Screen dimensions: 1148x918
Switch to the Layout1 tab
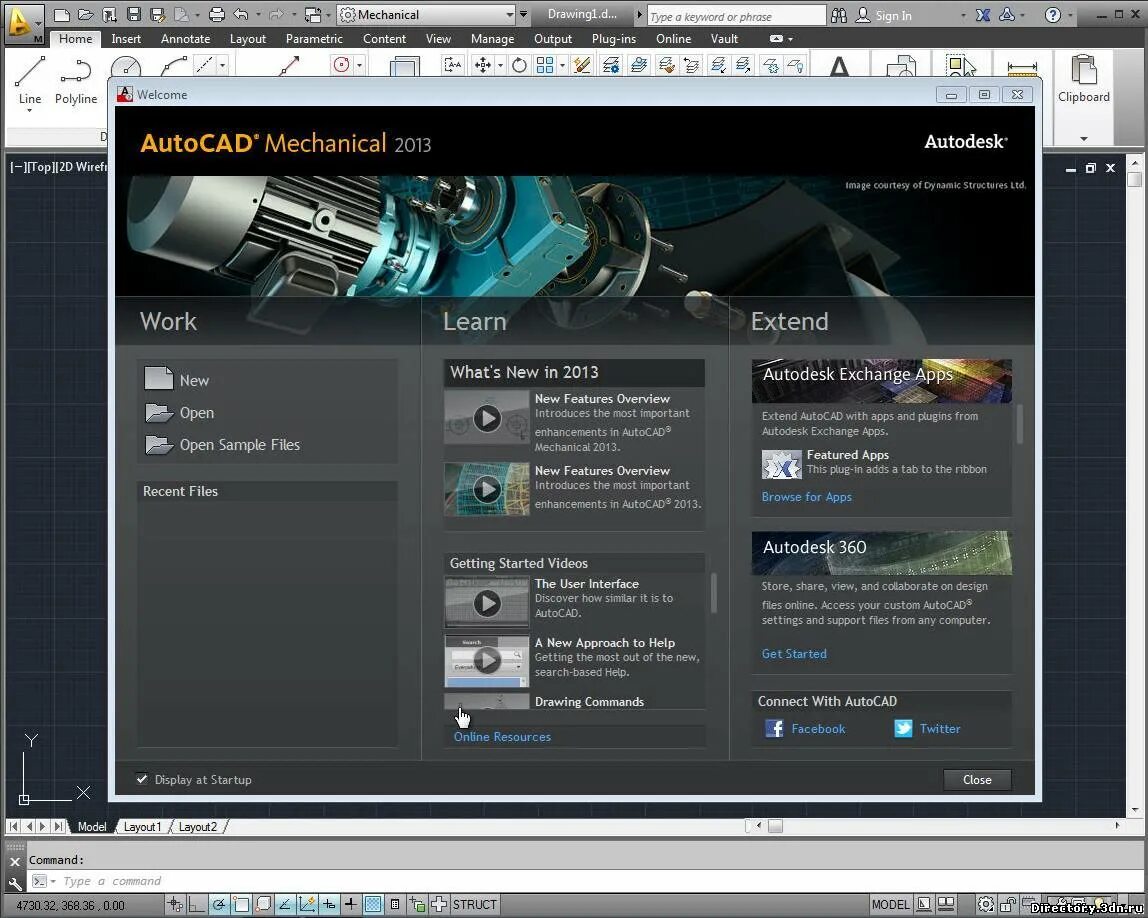142,826
